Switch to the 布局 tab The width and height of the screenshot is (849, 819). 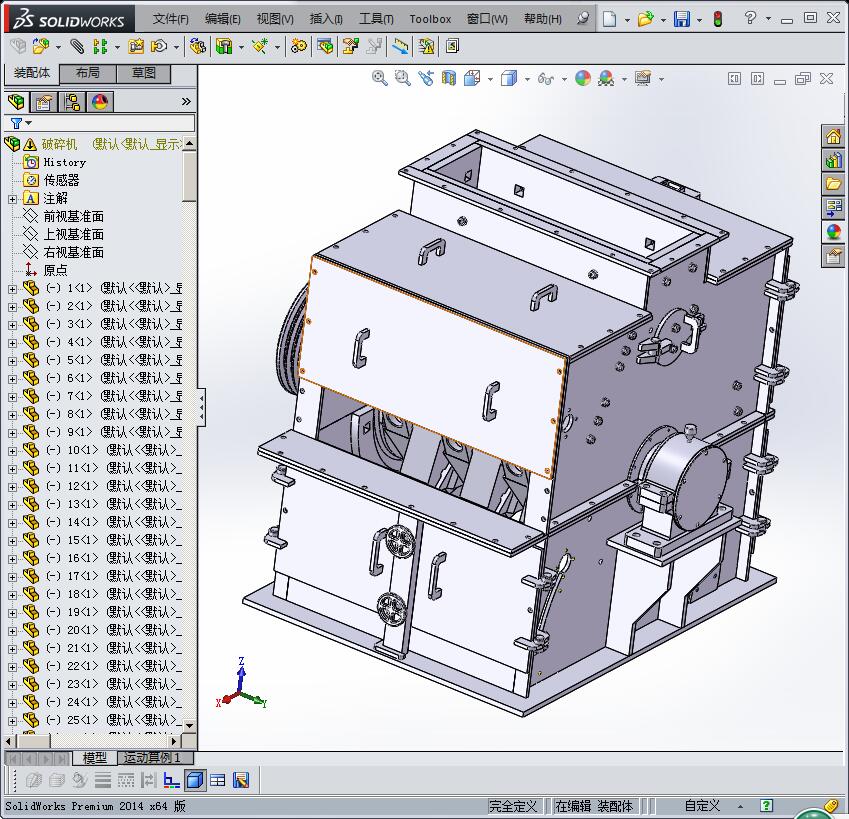pyautogui.click(x=88, y=73)
